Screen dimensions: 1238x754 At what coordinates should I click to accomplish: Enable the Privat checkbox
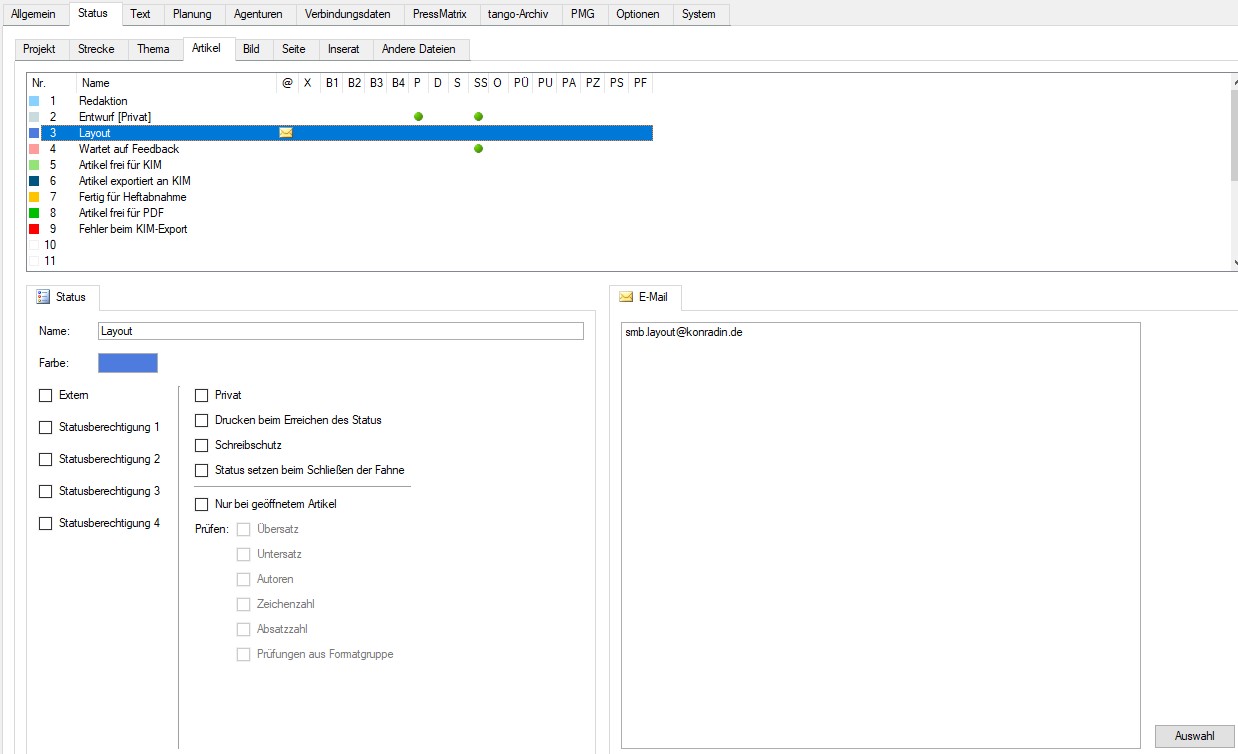[x=202, y=395]
